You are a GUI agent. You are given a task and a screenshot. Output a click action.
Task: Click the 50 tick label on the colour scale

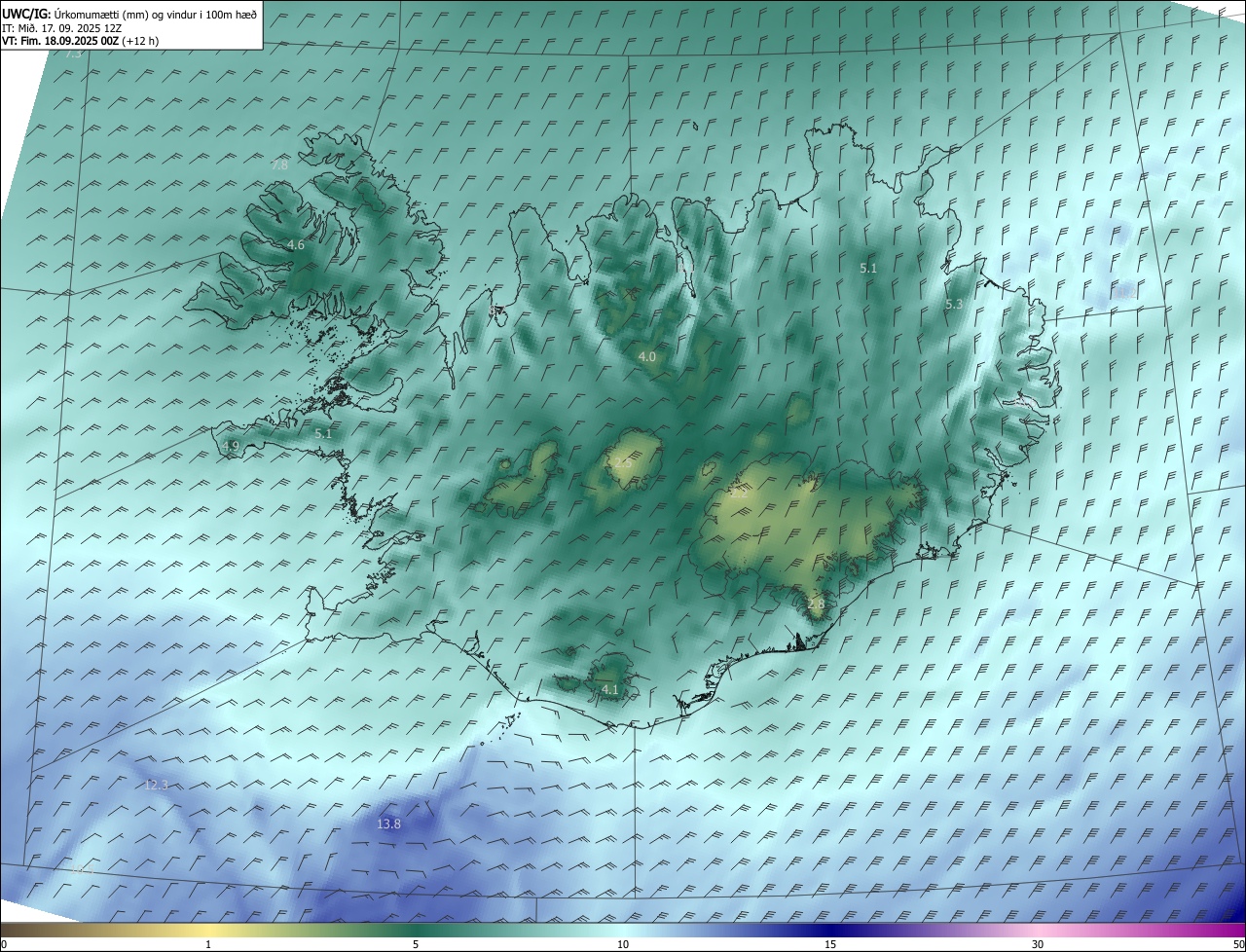[1238, 944]
